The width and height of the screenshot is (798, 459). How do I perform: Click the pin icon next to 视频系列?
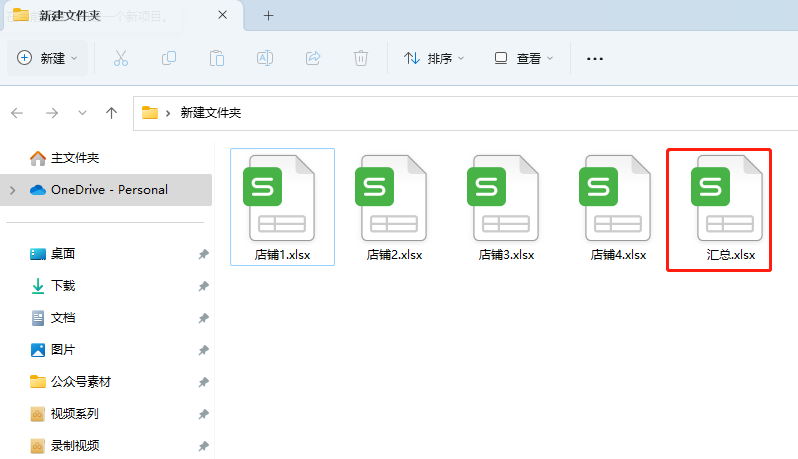pos(204,414)
